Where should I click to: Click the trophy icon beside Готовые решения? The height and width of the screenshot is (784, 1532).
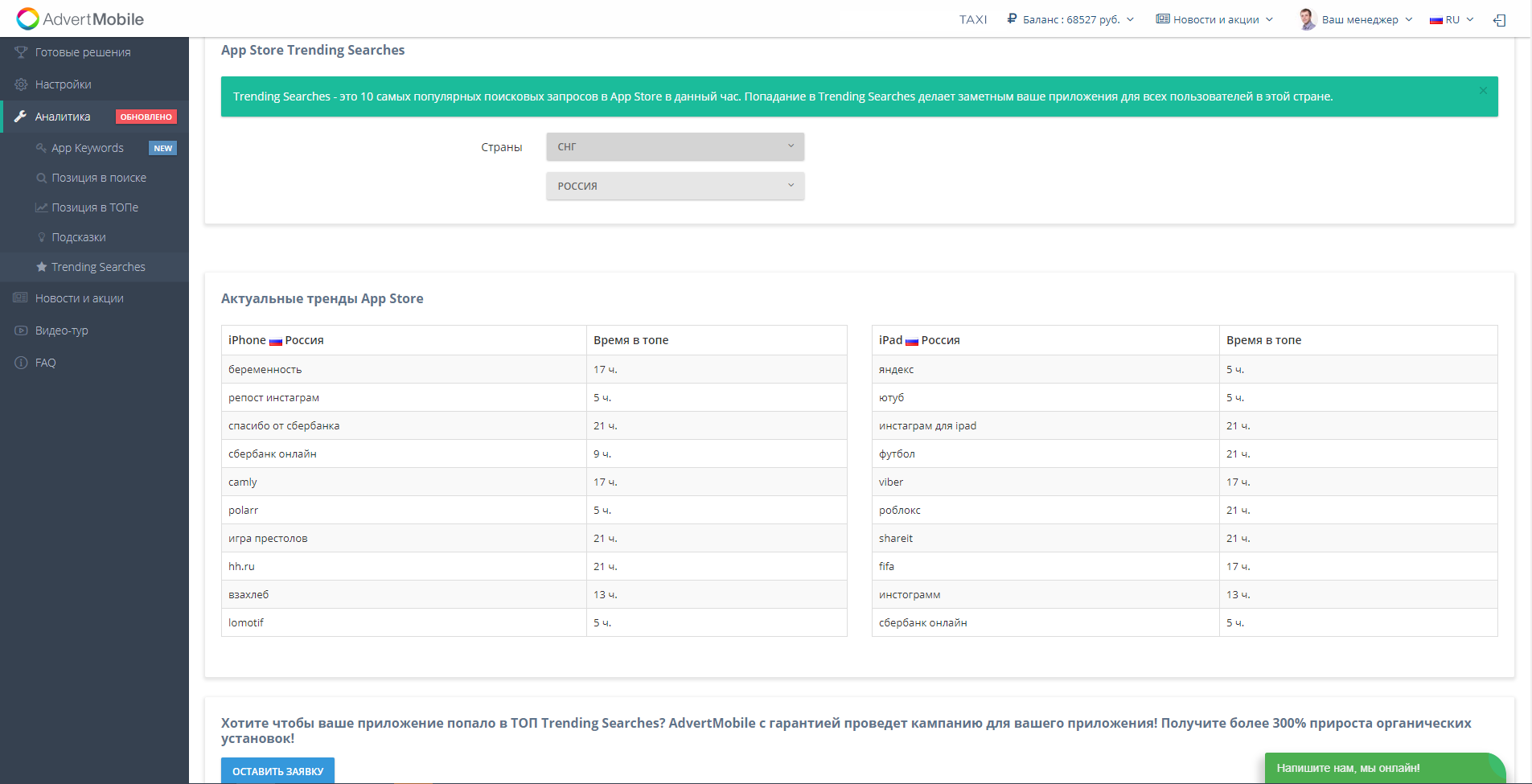pyautogui.click(x=21, y=52)
